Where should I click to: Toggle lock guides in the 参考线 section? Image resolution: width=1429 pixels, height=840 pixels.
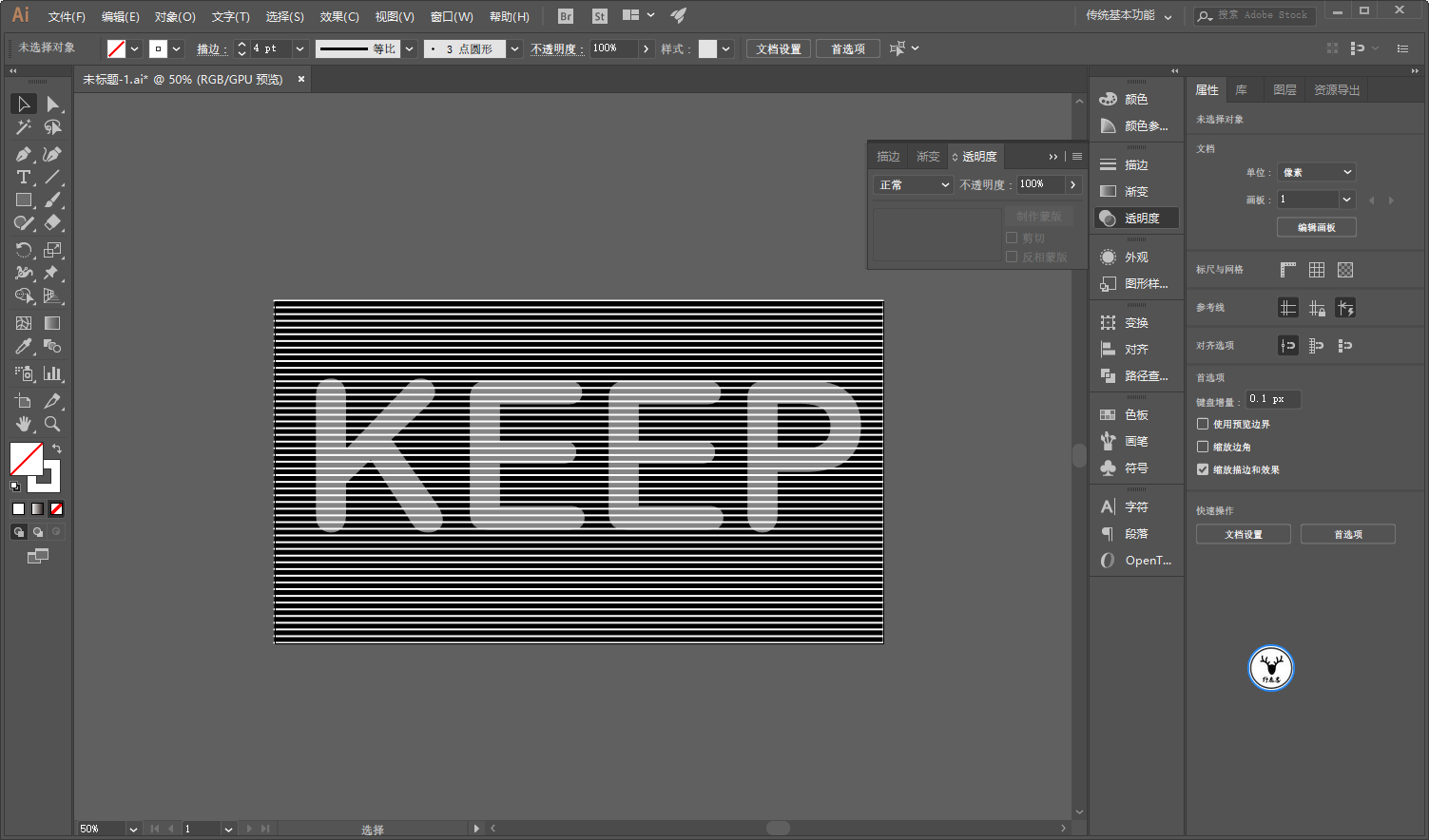click(x=1317, y=308)
